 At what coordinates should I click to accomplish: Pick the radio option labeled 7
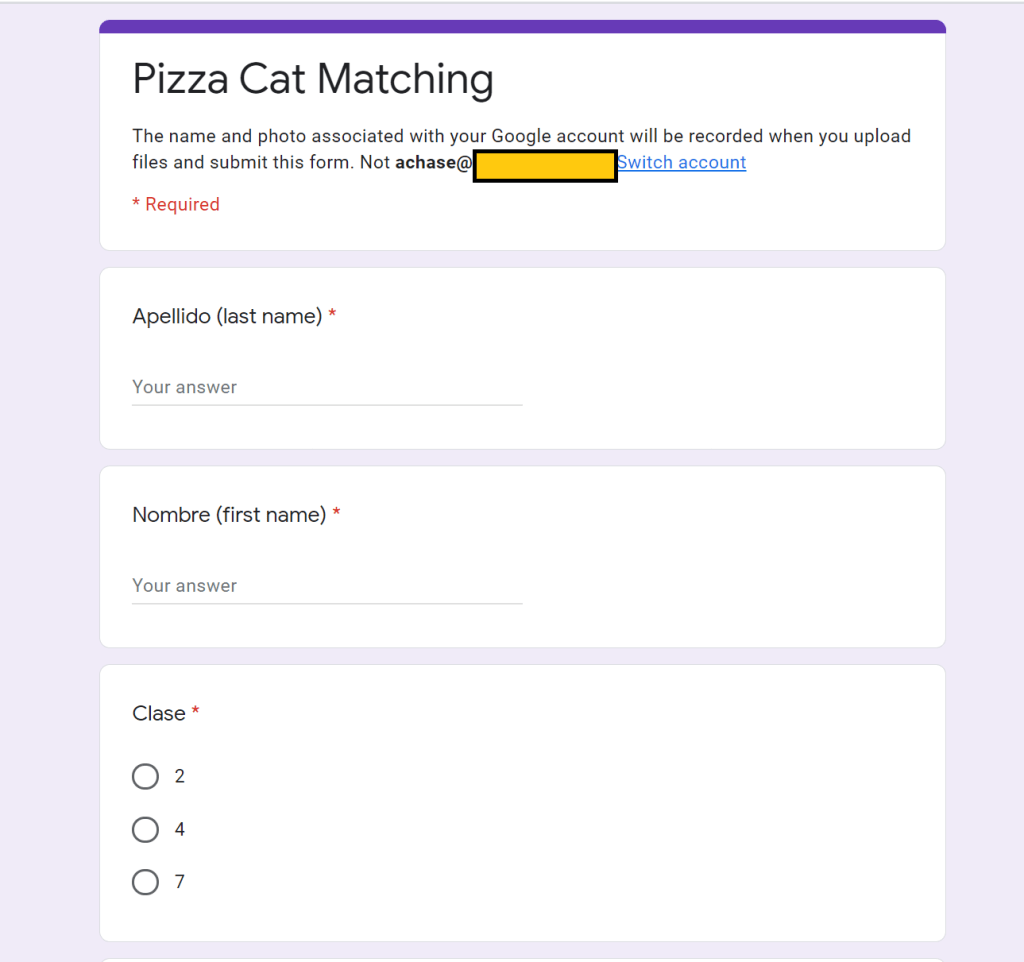tap(146, 882)
